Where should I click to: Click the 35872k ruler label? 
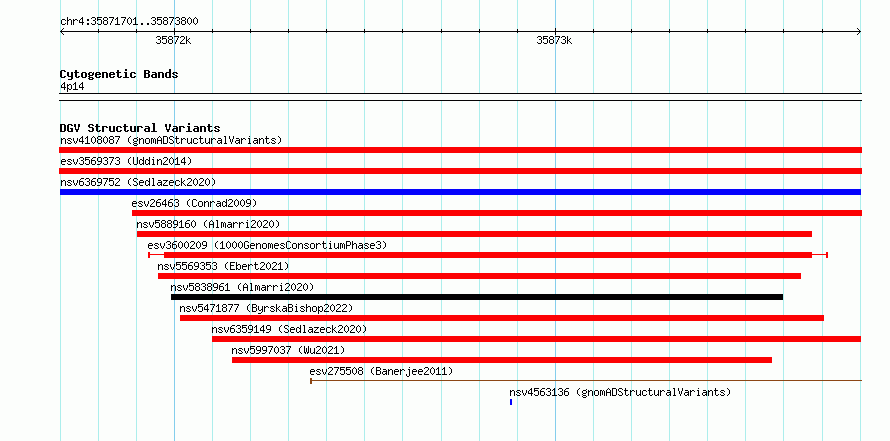(x=174, y=41)
